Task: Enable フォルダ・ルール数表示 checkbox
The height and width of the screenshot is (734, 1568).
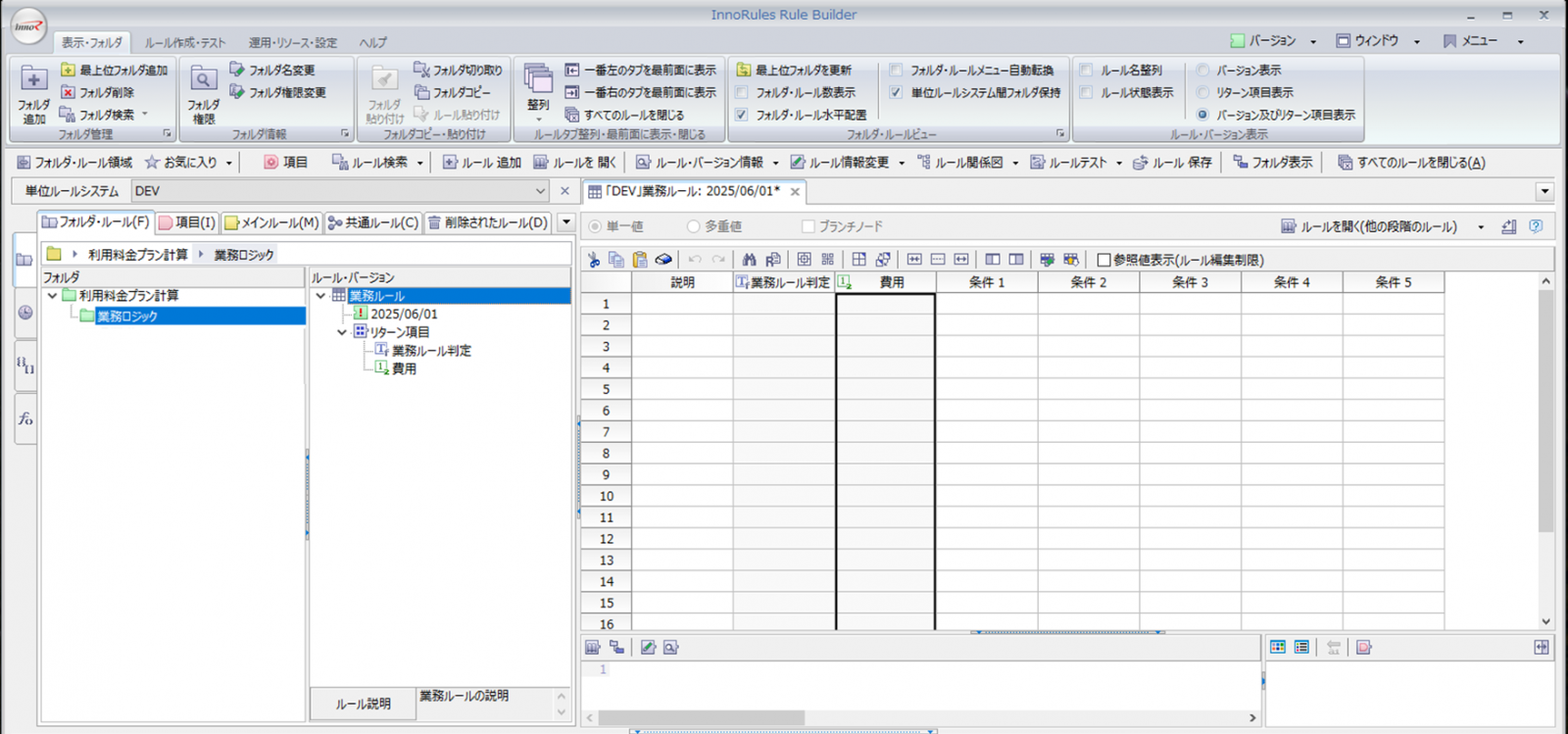Action: click(x=742, y=92)
